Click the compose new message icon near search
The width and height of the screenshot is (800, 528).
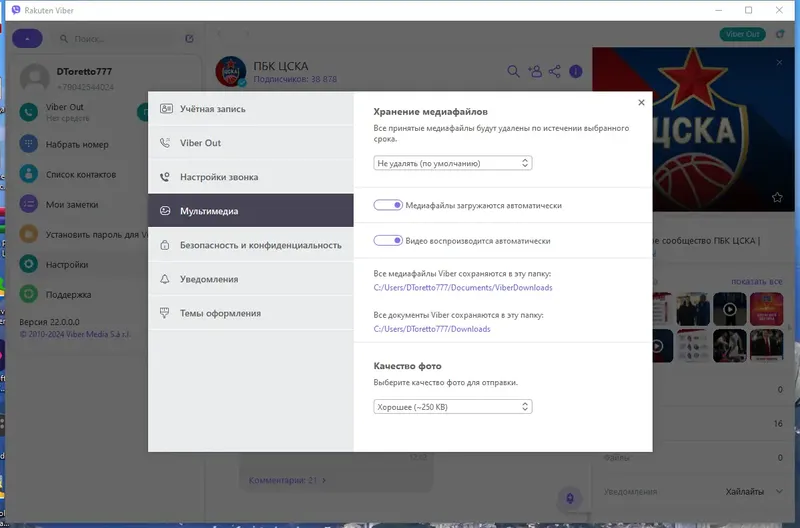pyautogui.click(x=189, y=38)
